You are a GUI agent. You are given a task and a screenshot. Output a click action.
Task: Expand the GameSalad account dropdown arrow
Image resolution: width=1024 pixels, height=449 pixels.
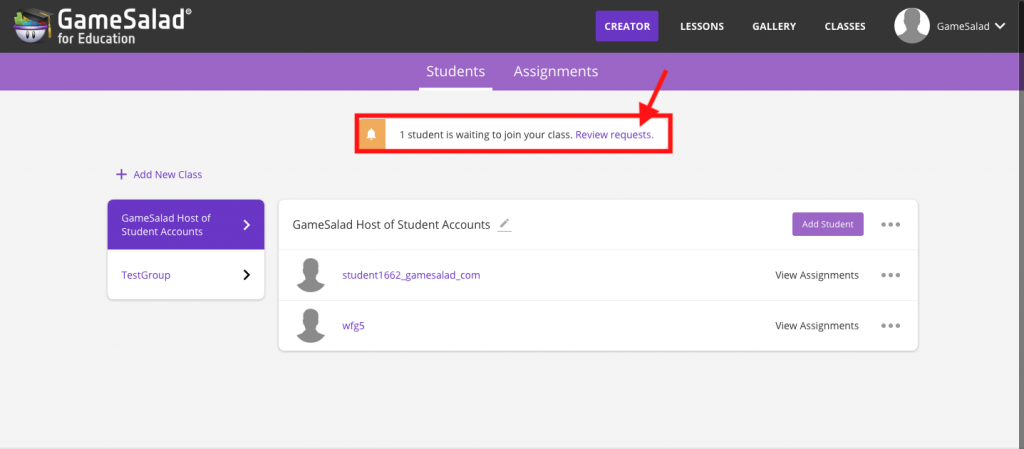coord(1000,27)
